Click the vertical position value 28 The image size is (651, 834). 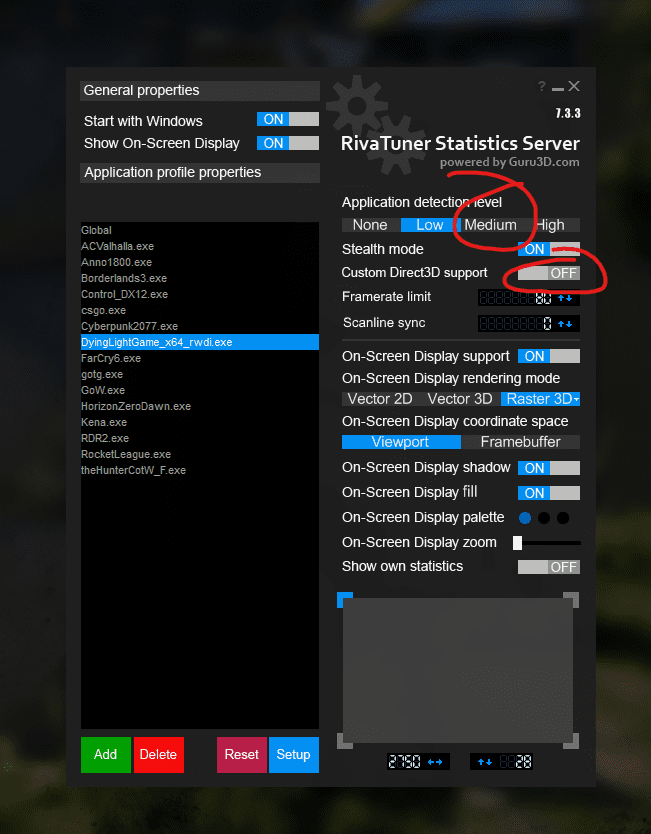[514, 762]
